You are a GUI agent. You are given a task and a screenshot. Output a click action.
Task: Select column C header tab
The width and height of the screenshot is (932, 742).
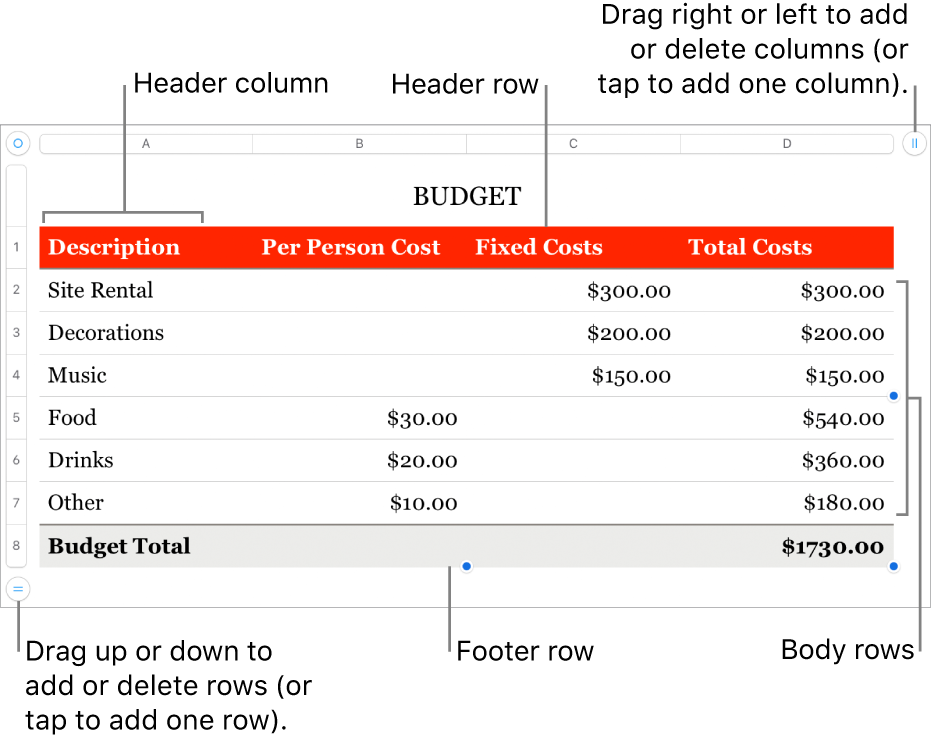point(574,144)
